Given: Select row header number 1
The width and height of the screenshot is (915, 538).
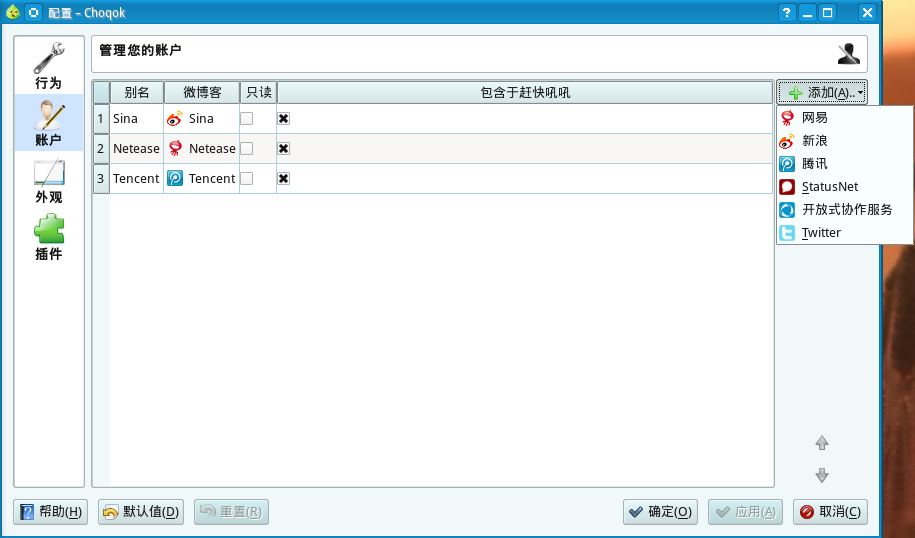Looking at the screenshot, I should [101, 118].
